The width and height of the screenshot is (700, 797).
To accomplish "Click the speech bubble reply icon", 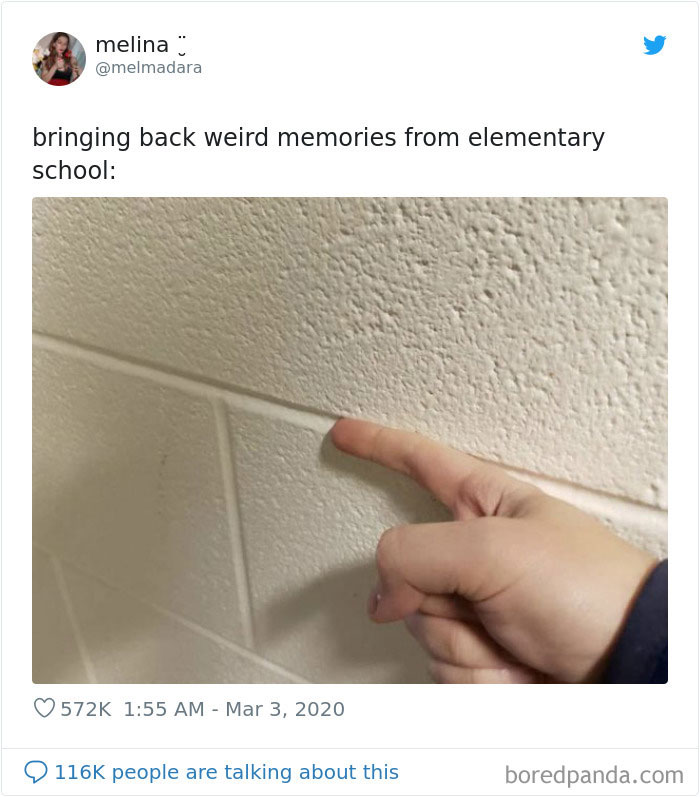I will (x=36, y=772).
